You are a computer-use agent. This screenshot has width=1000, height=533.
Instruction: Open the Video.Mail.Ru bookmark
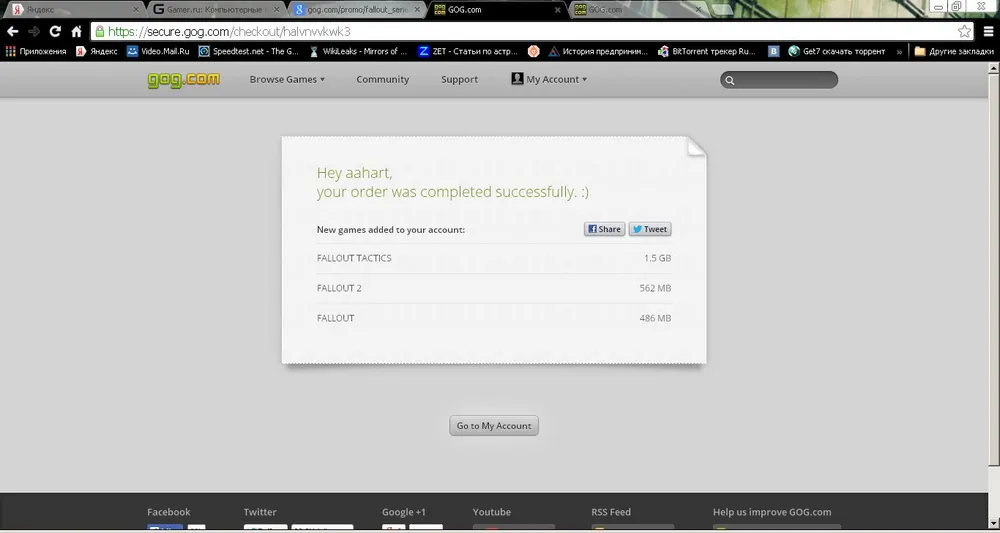click(158, 52)
